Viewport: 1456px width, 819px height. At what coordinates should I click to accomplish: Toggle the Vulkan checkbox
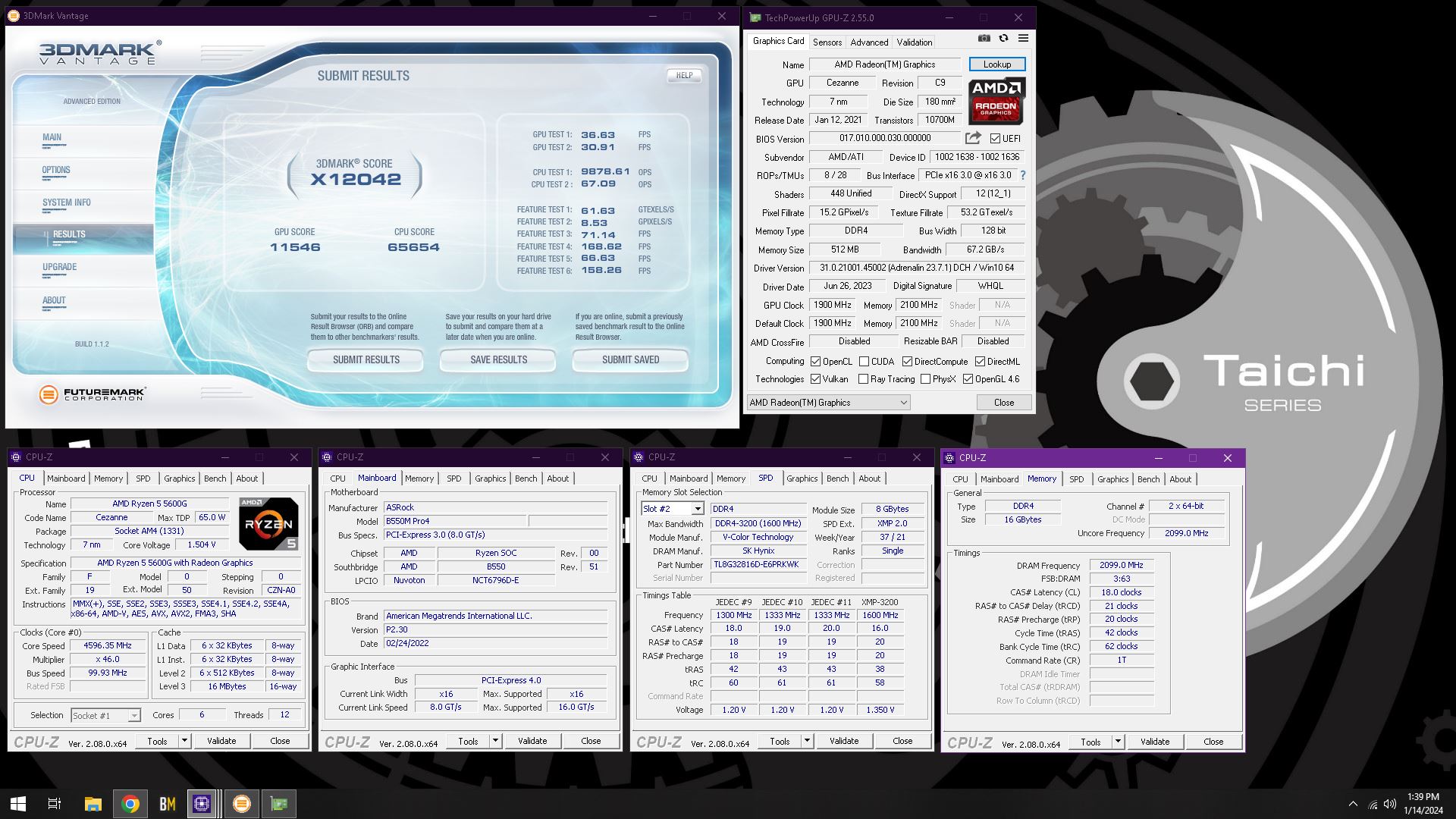tap(816, 379)
